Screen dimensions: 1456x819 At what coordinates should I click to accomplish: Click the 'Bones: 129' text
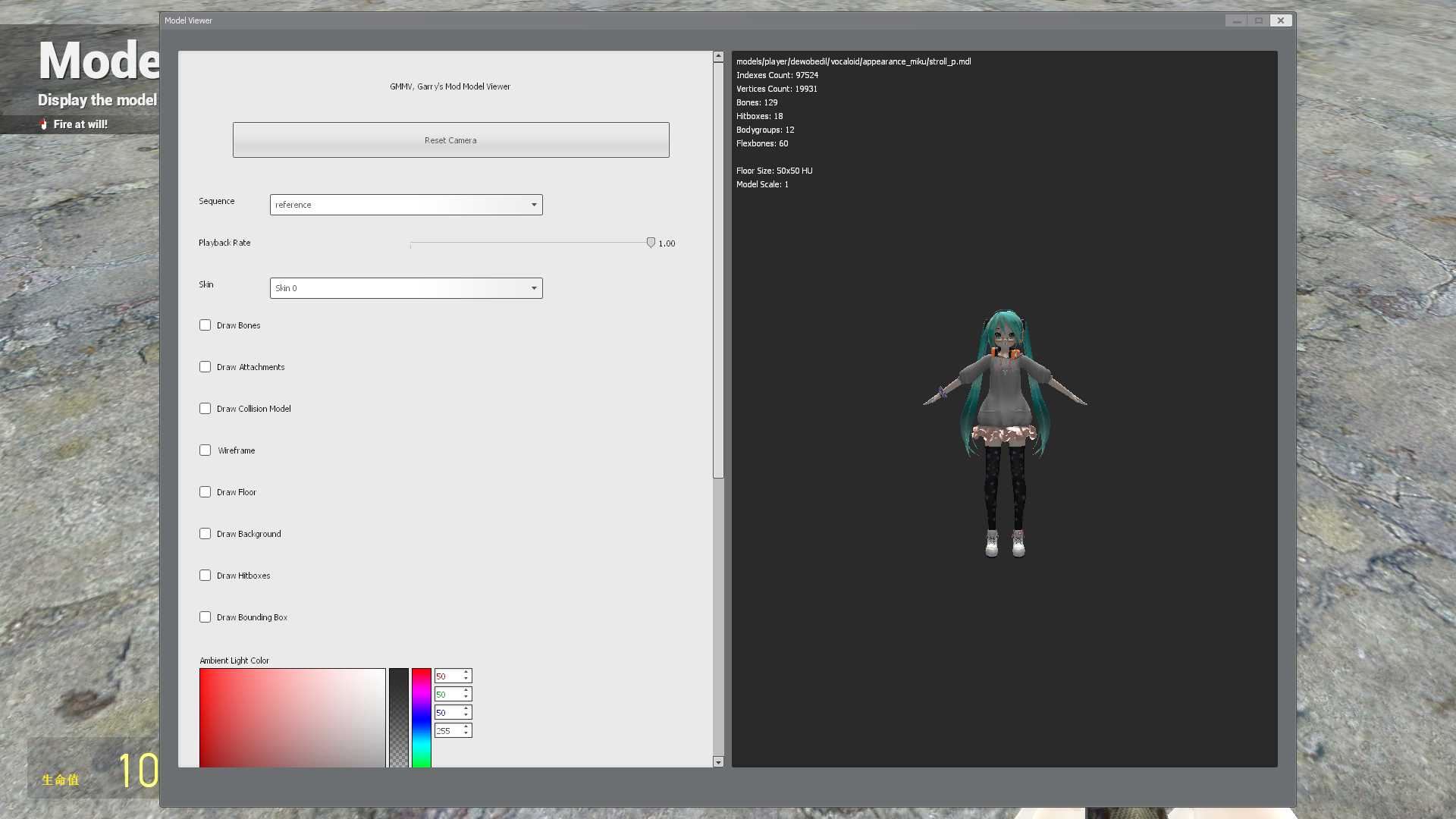[x=757, y=102]
